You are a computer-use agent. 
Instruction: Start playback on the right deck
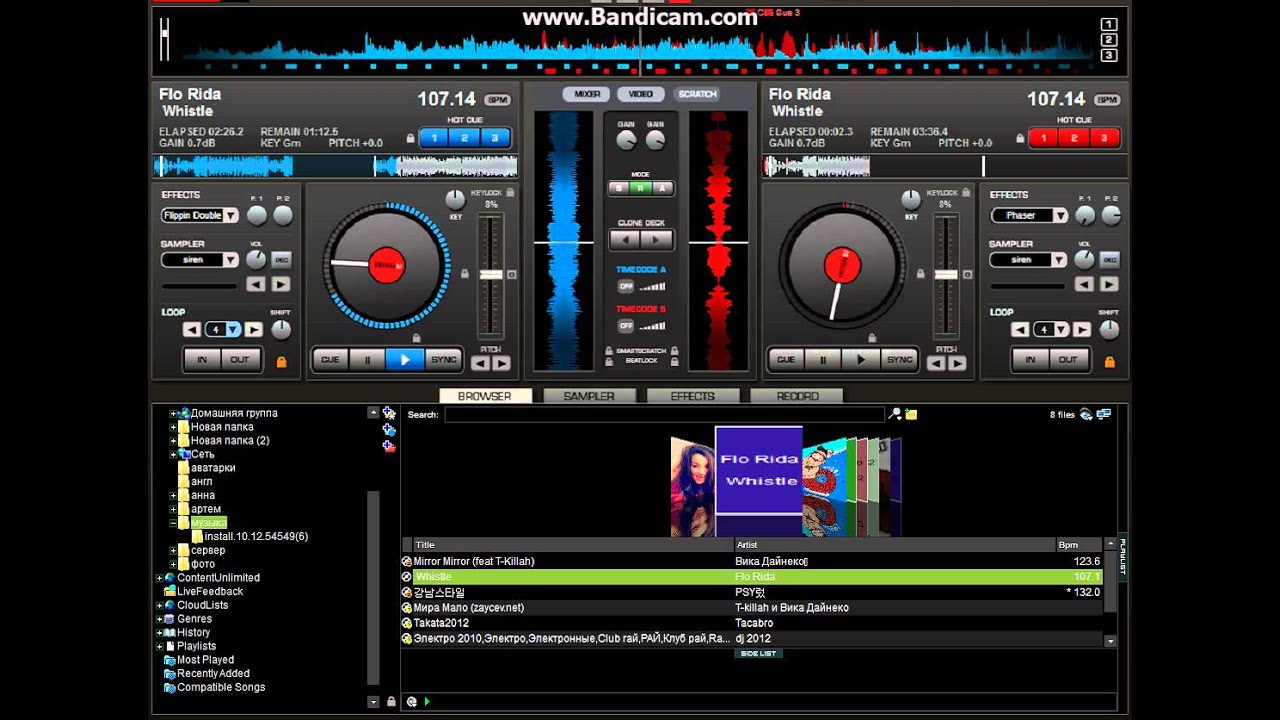[860, 360]
